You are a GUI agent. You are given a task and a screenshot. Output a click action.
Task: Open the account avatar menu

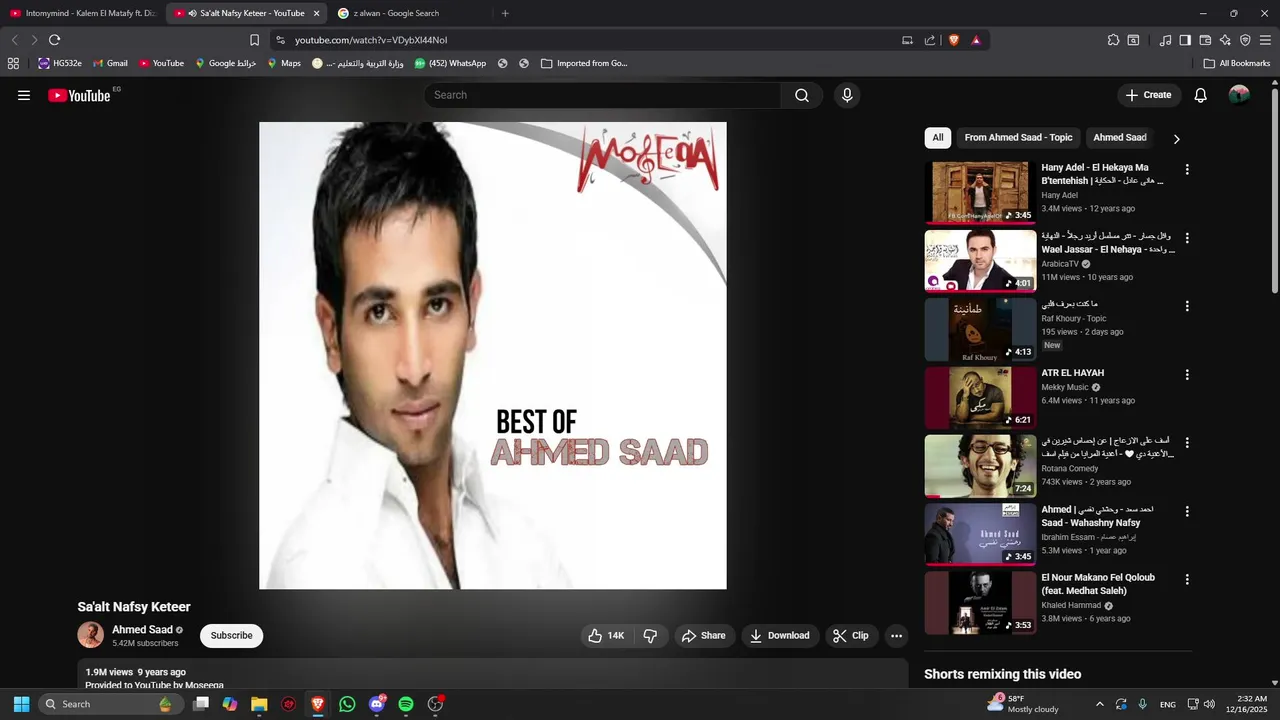click(1239, 95)
